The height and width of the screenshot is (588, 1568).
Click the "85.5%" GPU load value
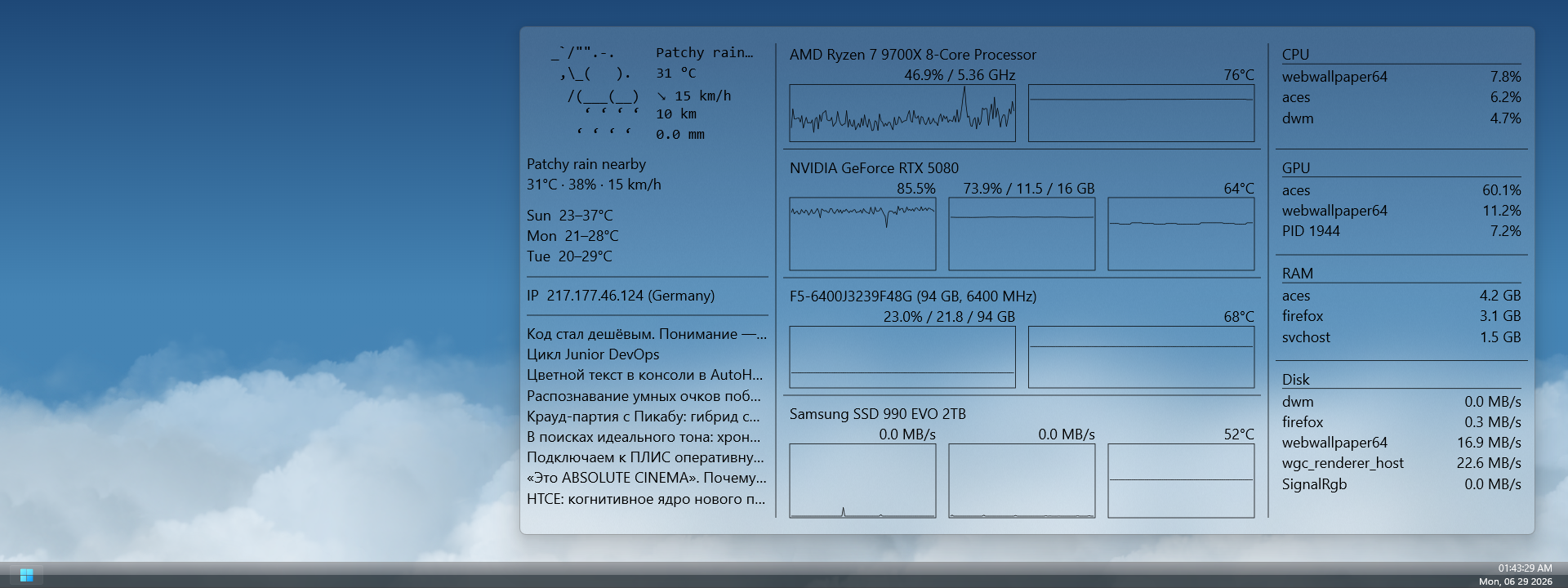pos(916,189)
